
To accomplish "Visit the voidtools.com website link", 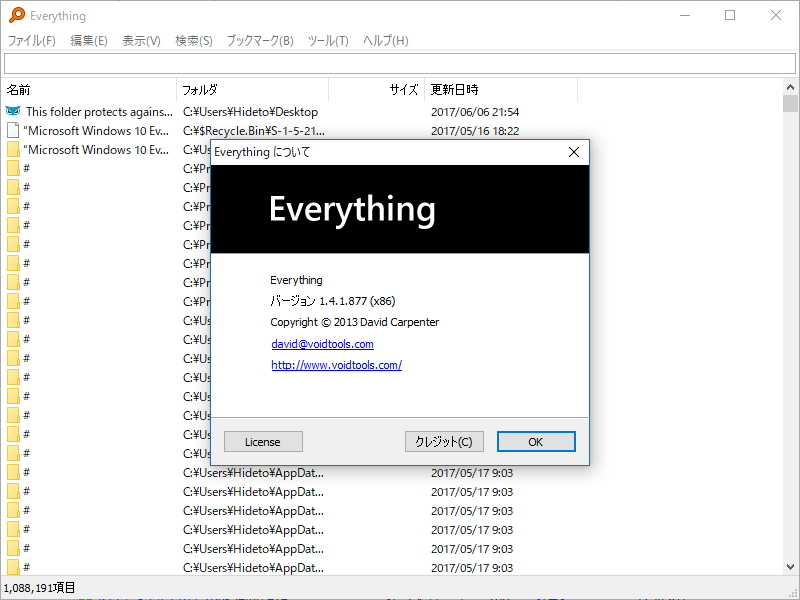I will (336, 365).
